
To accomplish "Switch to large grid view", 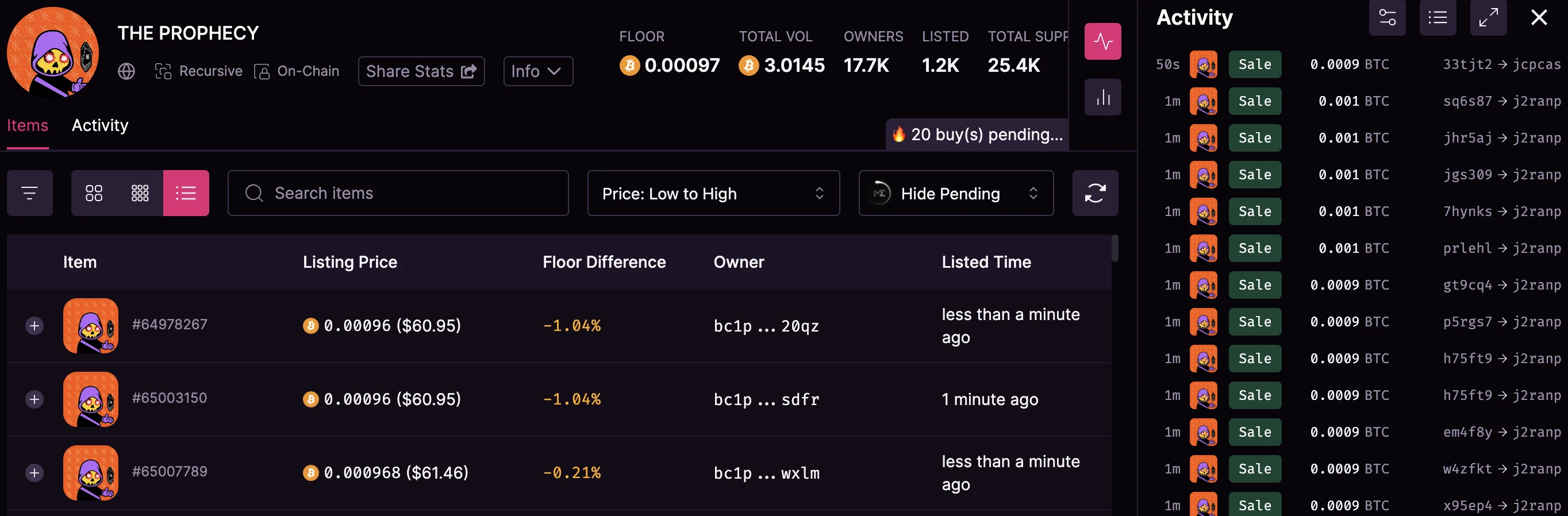I will (x=94, y=194).
